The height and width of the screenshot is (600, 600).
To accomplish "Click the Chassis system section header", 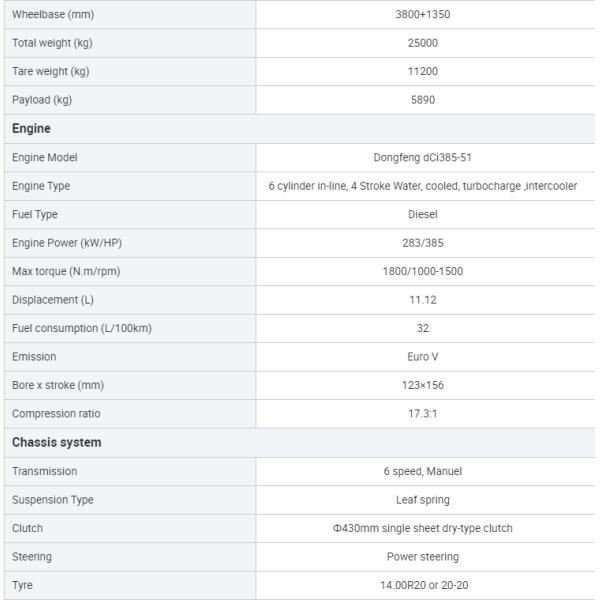I will (x=56, y=442).
